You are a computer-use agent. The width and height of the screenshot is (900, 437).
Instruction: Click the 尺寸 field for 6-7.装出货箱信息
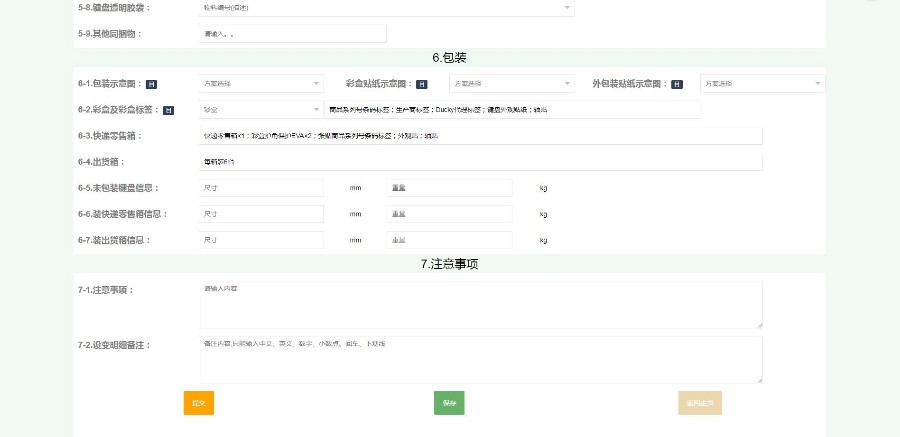click(261, 240)
